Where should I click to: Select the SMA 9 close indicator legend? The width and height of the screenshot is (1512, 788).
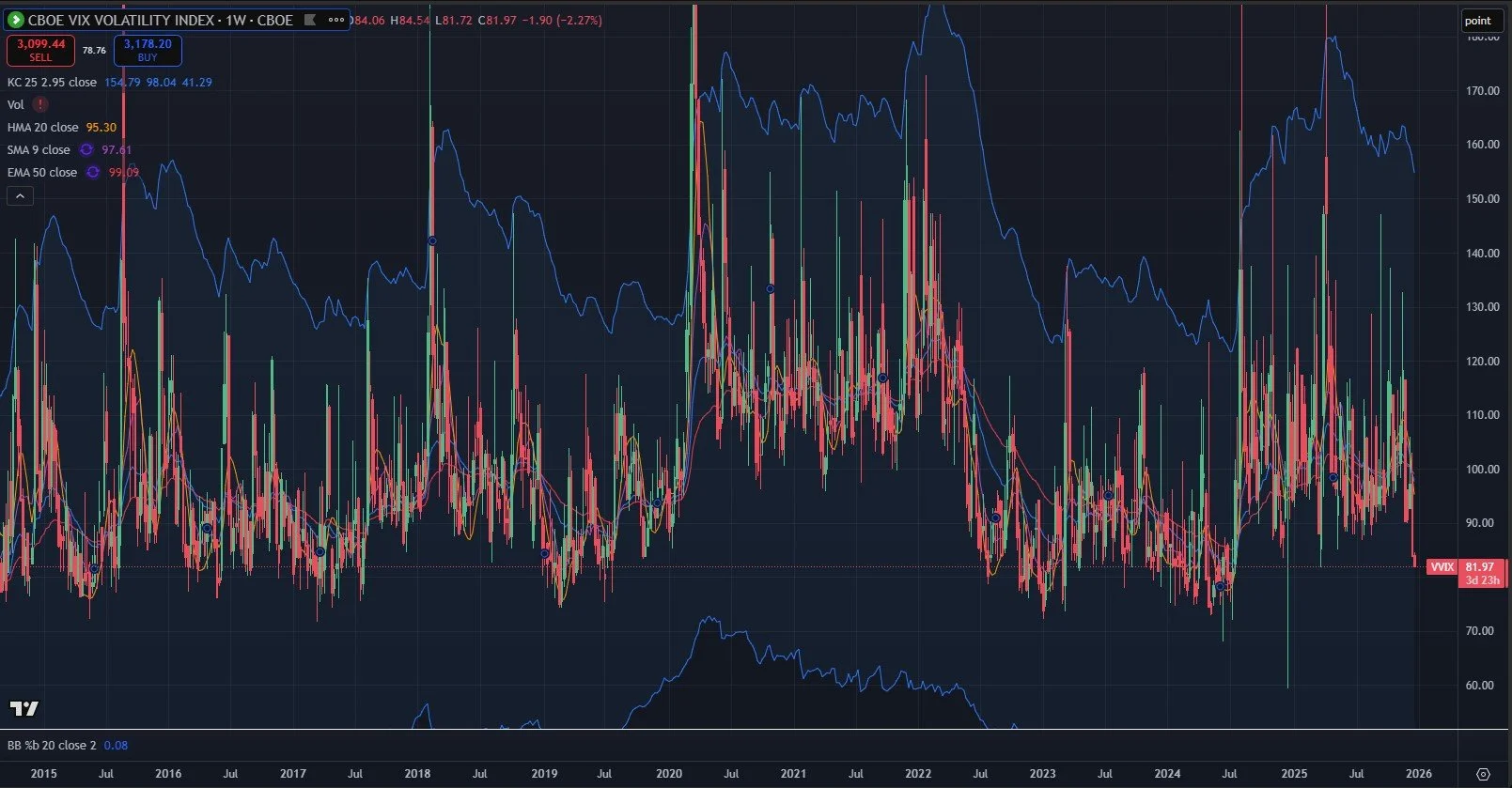(x=39, y=149)
